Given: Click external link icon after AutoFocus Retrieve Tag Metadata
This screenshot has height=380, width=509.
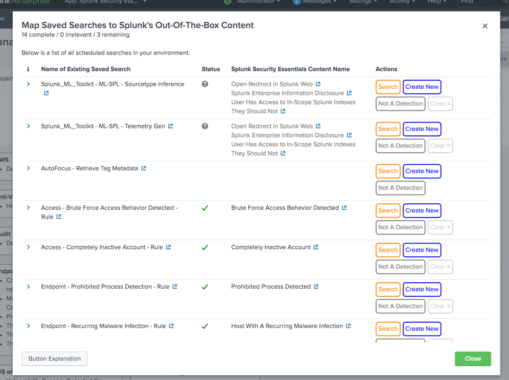Looking at the screenshot, I should [144, 168].
